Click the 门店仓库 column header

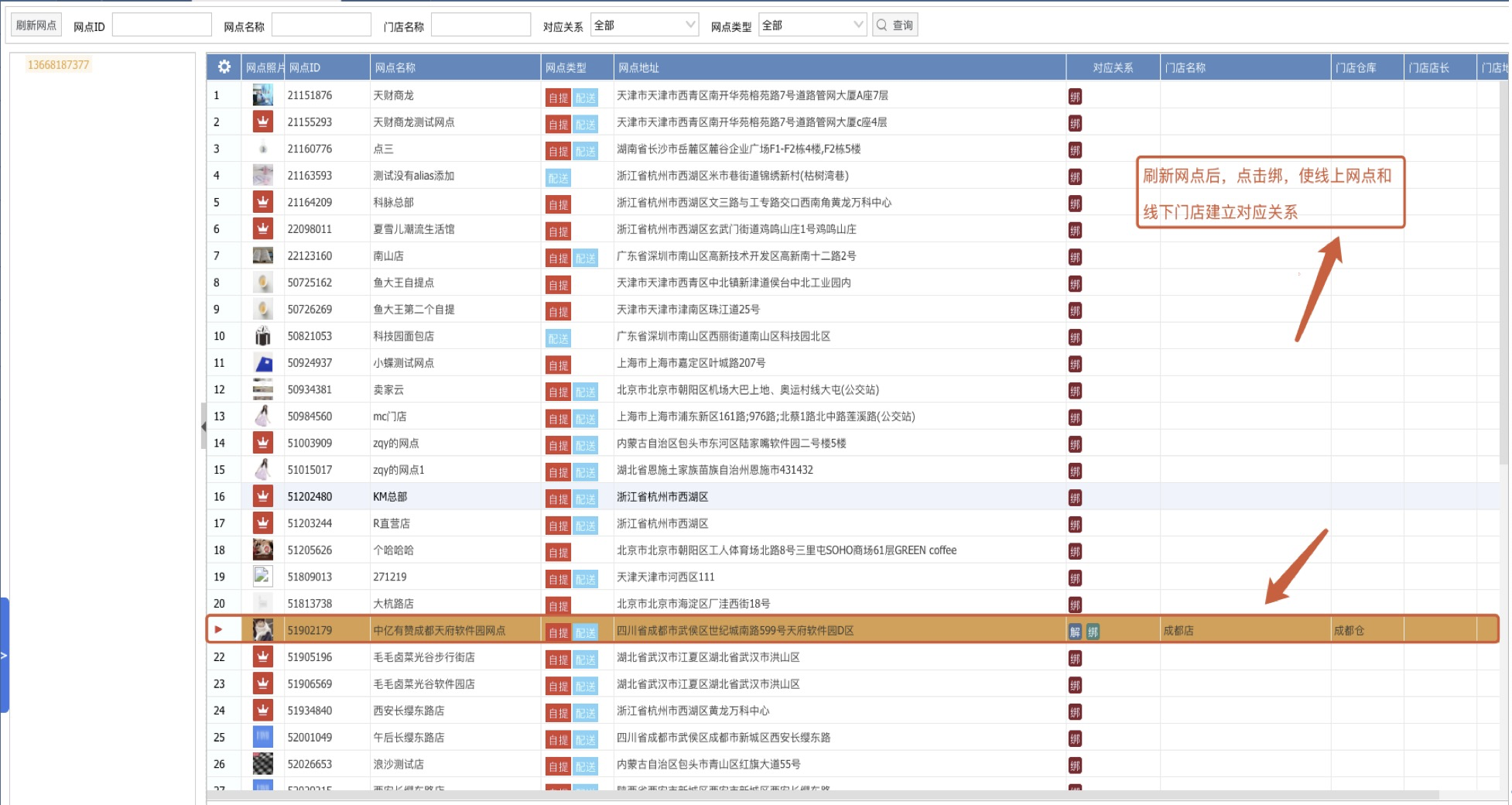tap(1367, 67)
